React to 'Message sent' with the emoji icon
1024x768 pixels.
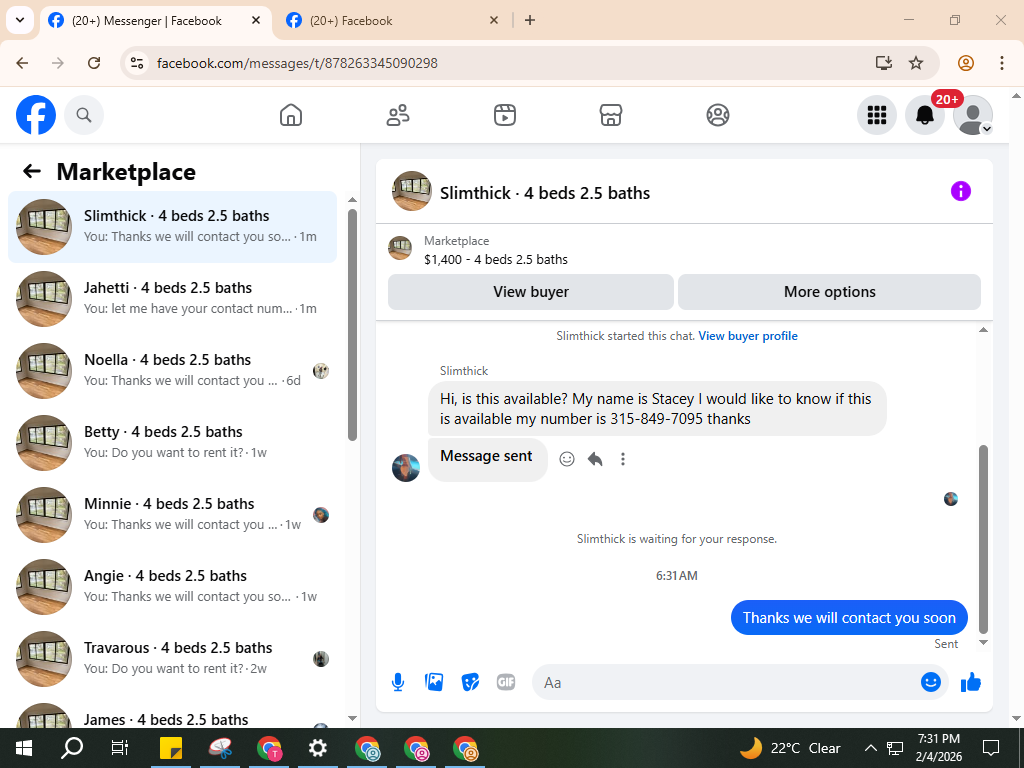pos(567,459)
